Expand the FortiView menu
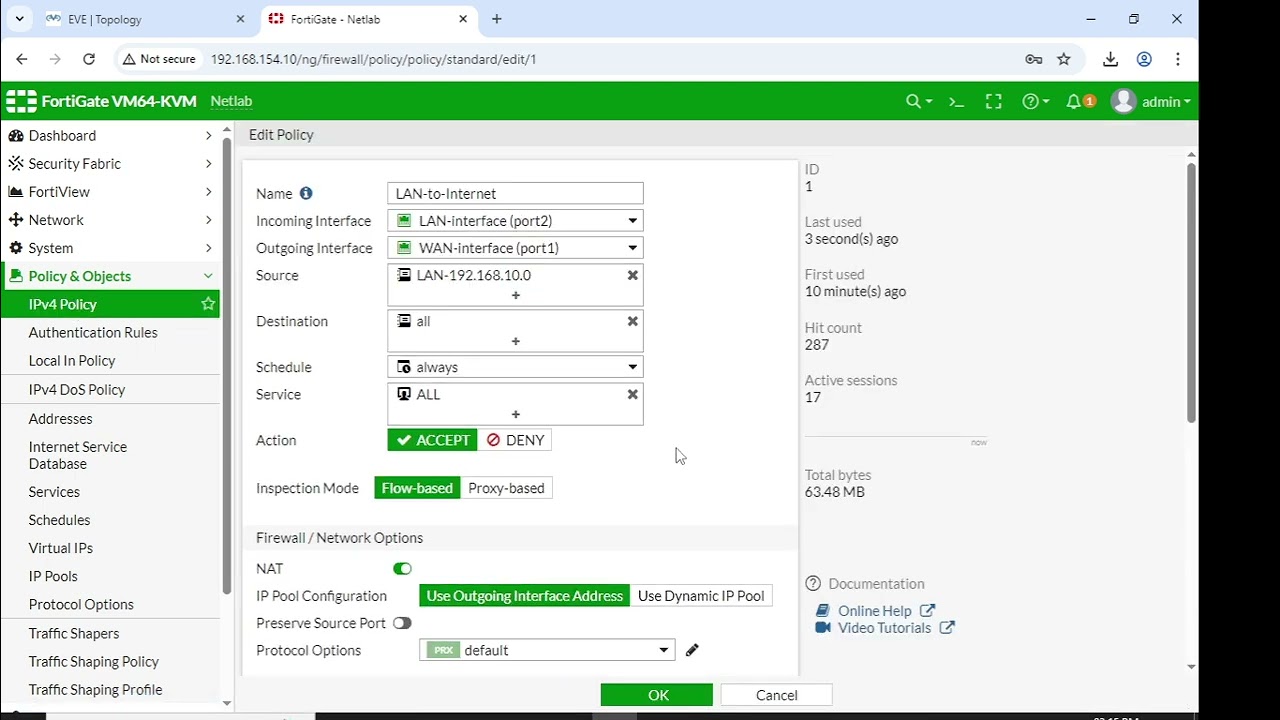This screenshot has width=1280, height=720. click(111, 191)
